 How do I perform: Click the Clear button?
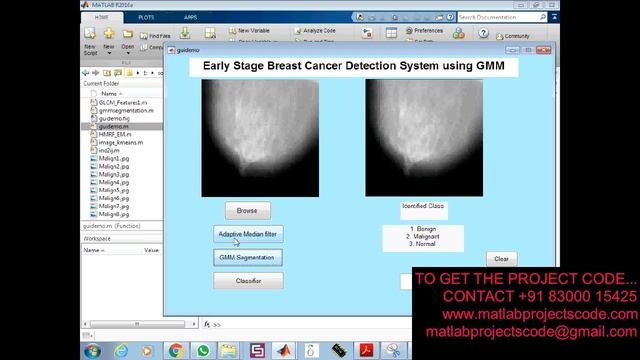point(502,259)
